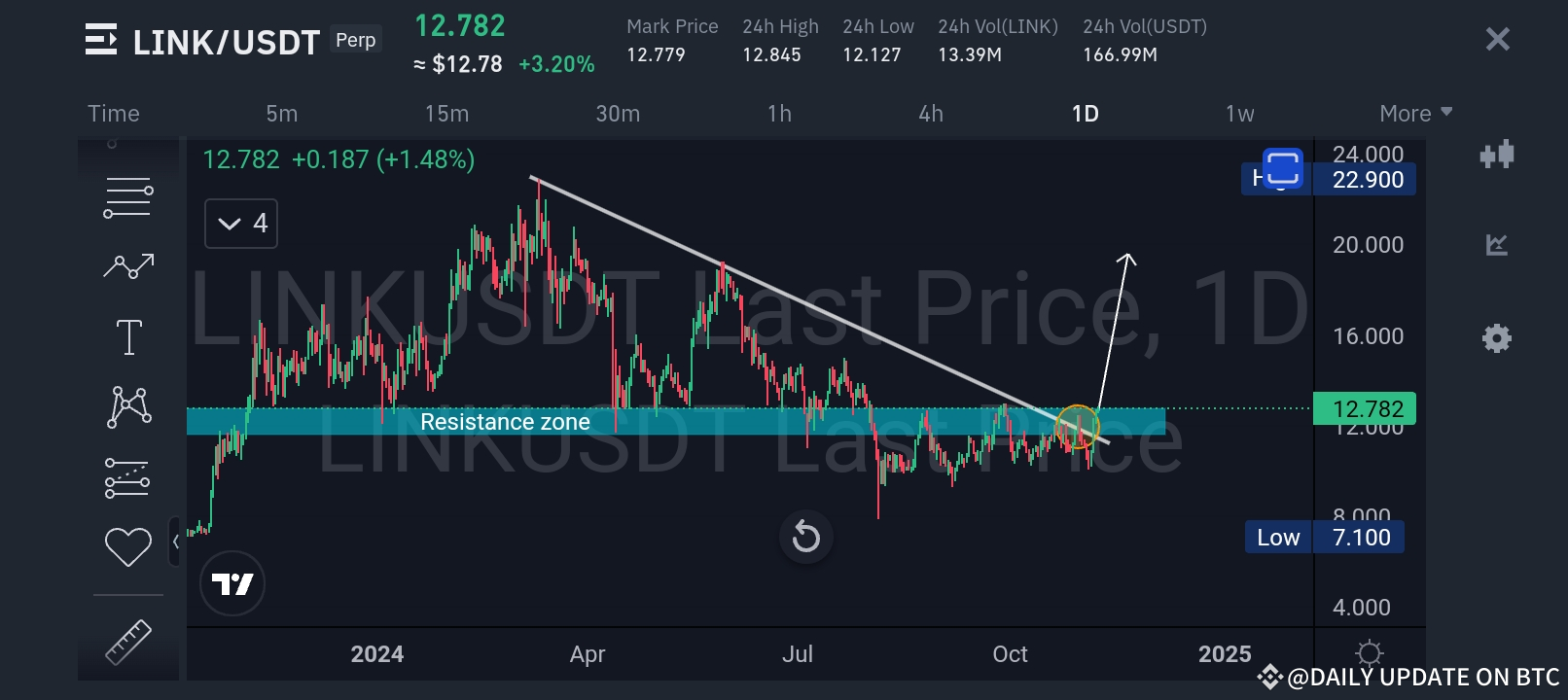The width and height of the screenshot is (1568, 700).
Task: Reset the chart view with the undo button
Action: click(806, 536)
